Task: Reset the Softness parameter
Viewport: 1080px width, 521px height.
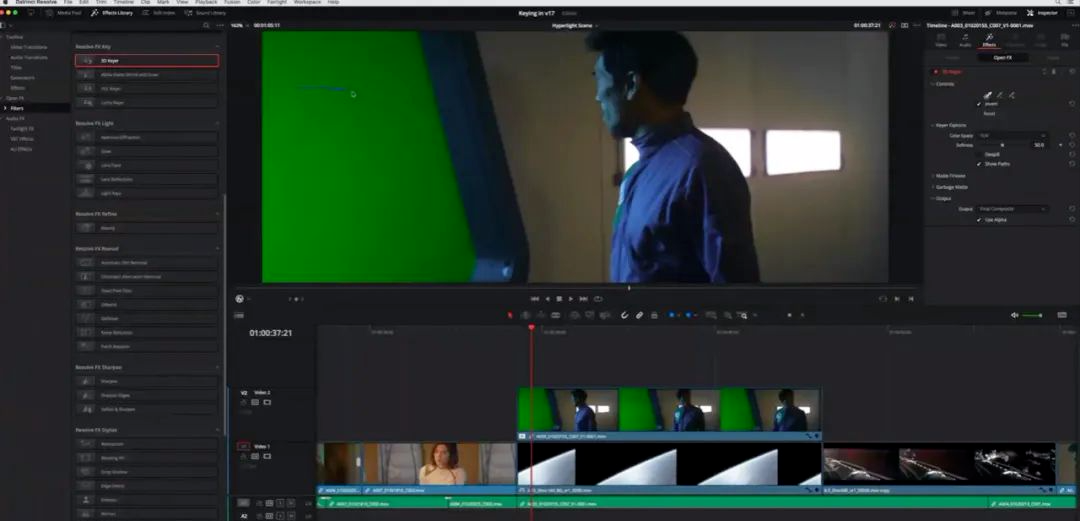Action: point(1072,145)
